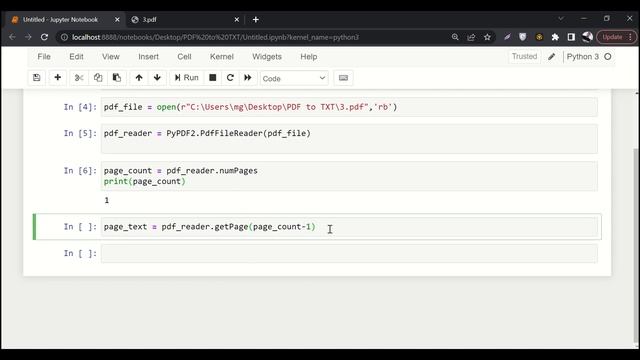Click inside cell In [6] page_count code
This screenshot has width=640, height=360.
pyautogui.click(x=349, y=176)
